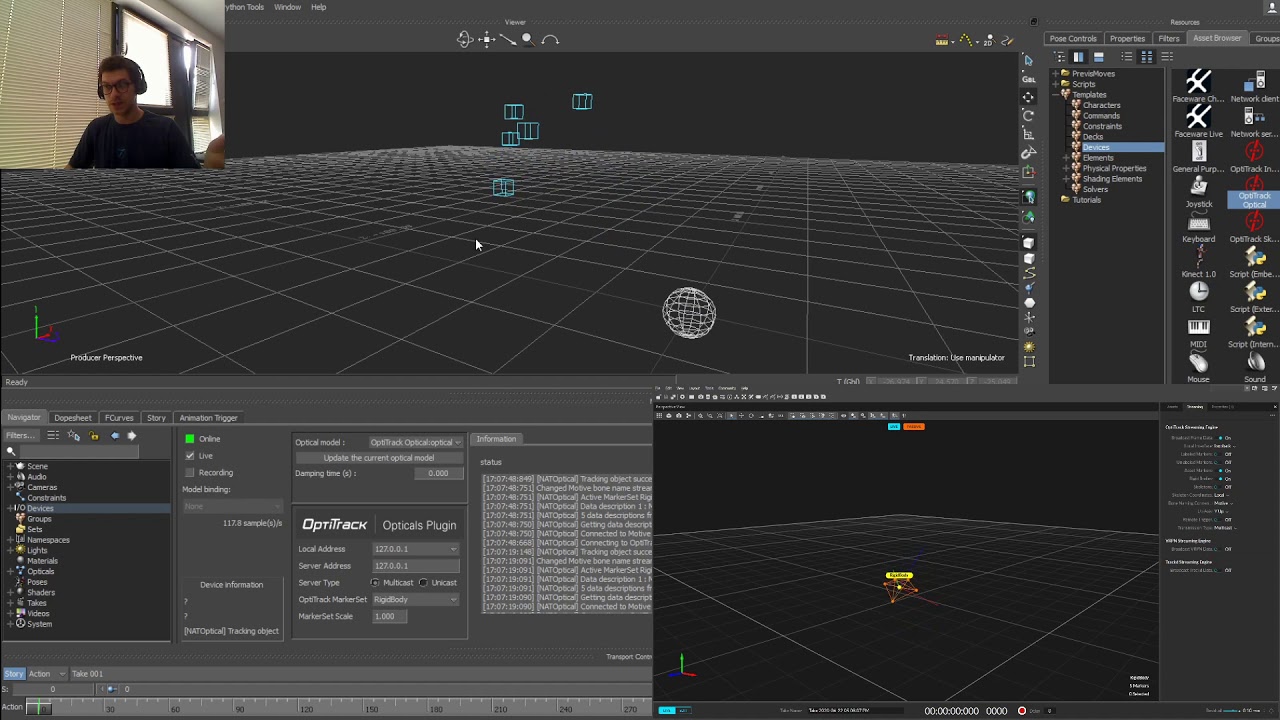Select the Mouse device asset
The image size is (1280, 720).
pyautogui.click(x=1198, y=367)
